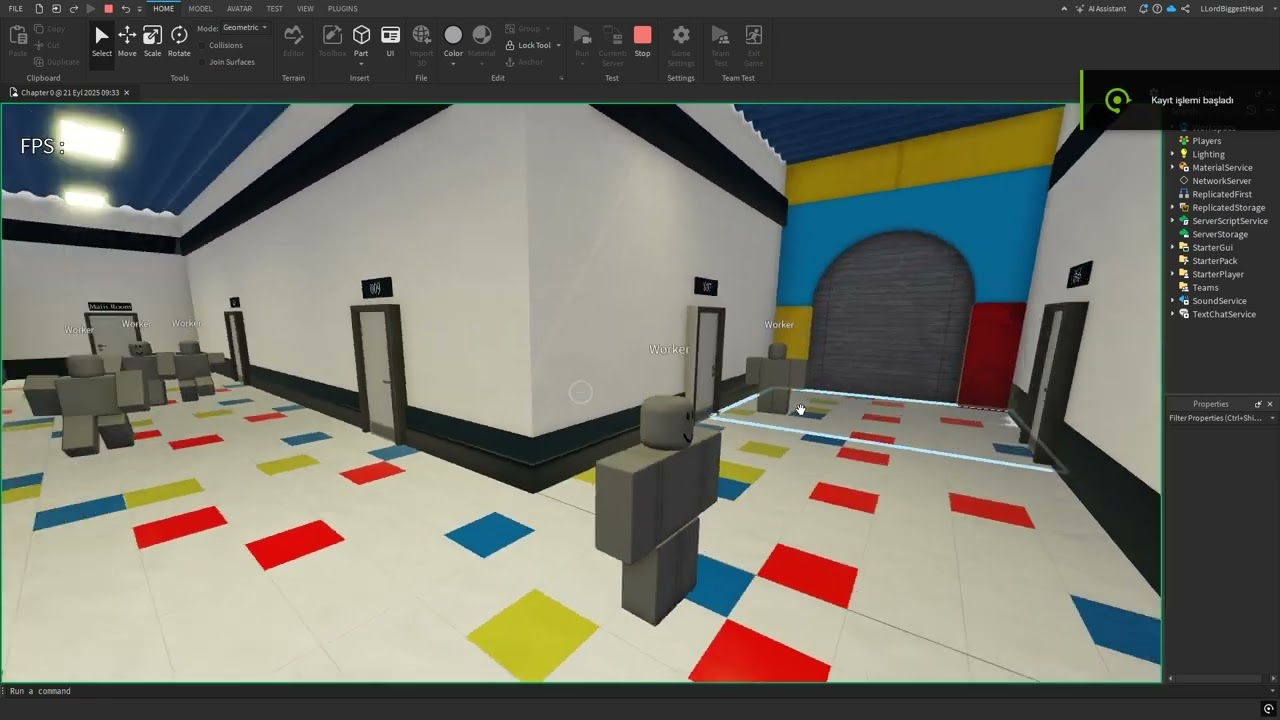Open the help question-mark icon
Image resolution: width=1280 pixels, height=720 pixels.
pyautogui.click(x=1157, y=8)
